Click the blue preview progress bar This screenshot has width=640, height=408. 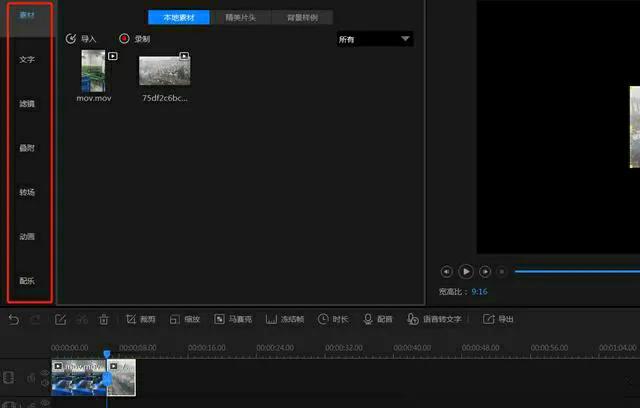(577, 271)
